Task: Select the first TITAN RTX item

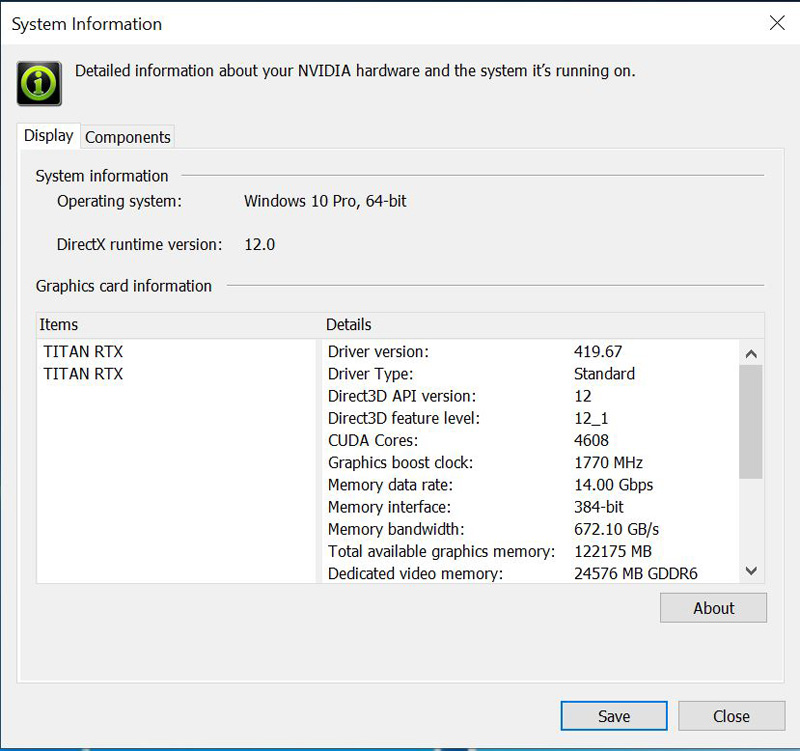Action: pos(83,352)
